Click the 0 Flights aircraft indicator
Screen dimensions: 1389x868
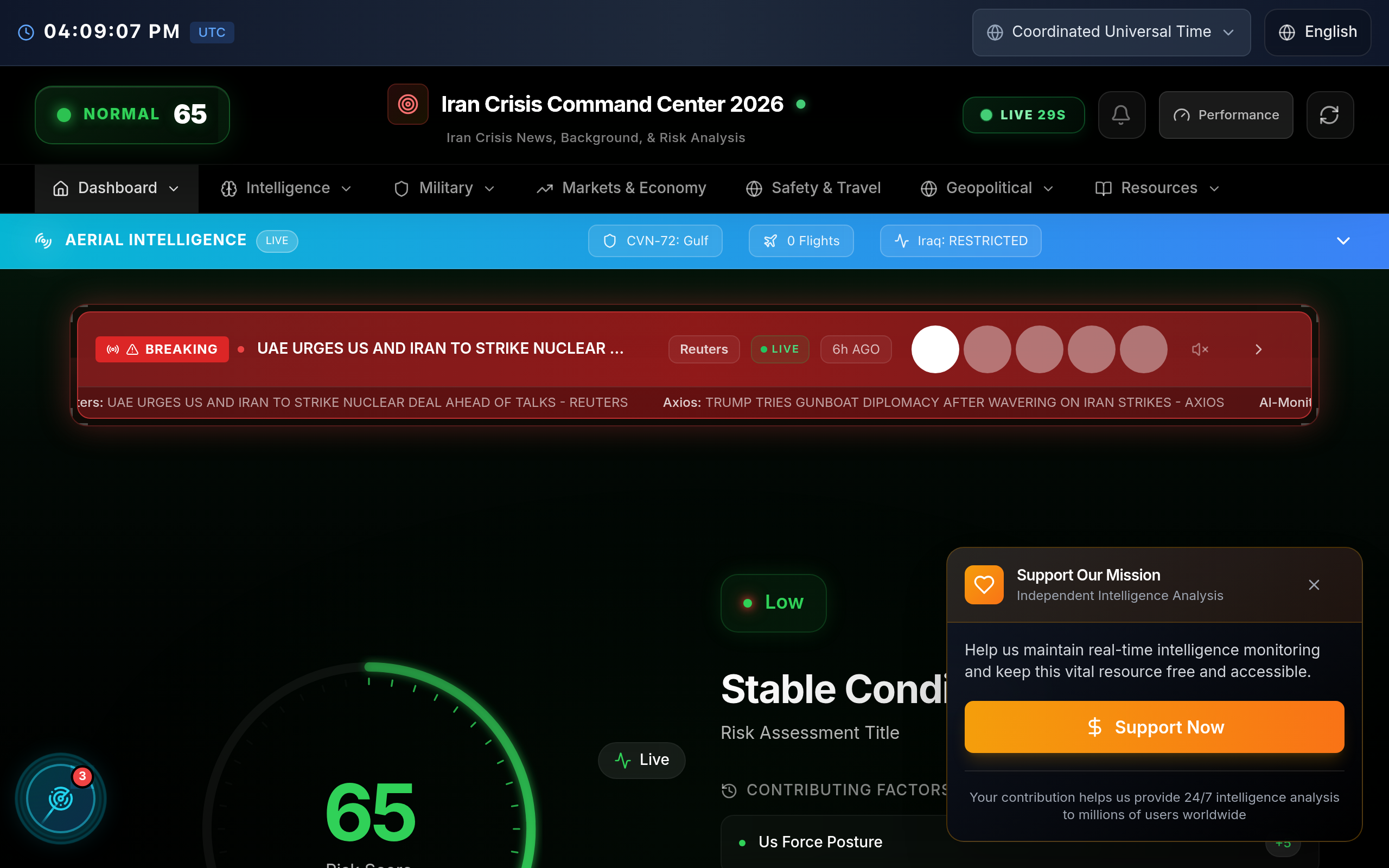point(801,240)
